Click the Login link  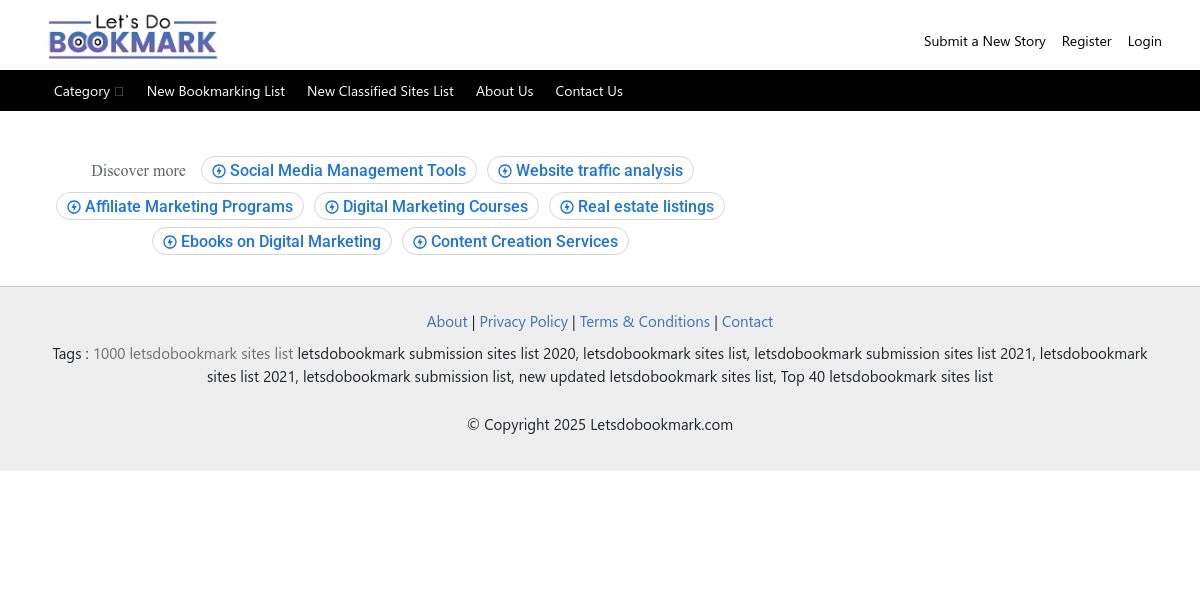[x=1145, y=41]
